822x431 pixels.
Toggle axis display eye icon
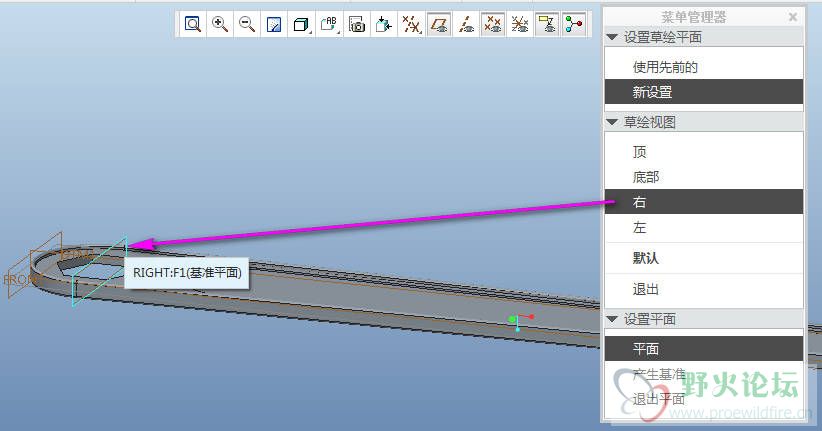(x=466, y=24)
